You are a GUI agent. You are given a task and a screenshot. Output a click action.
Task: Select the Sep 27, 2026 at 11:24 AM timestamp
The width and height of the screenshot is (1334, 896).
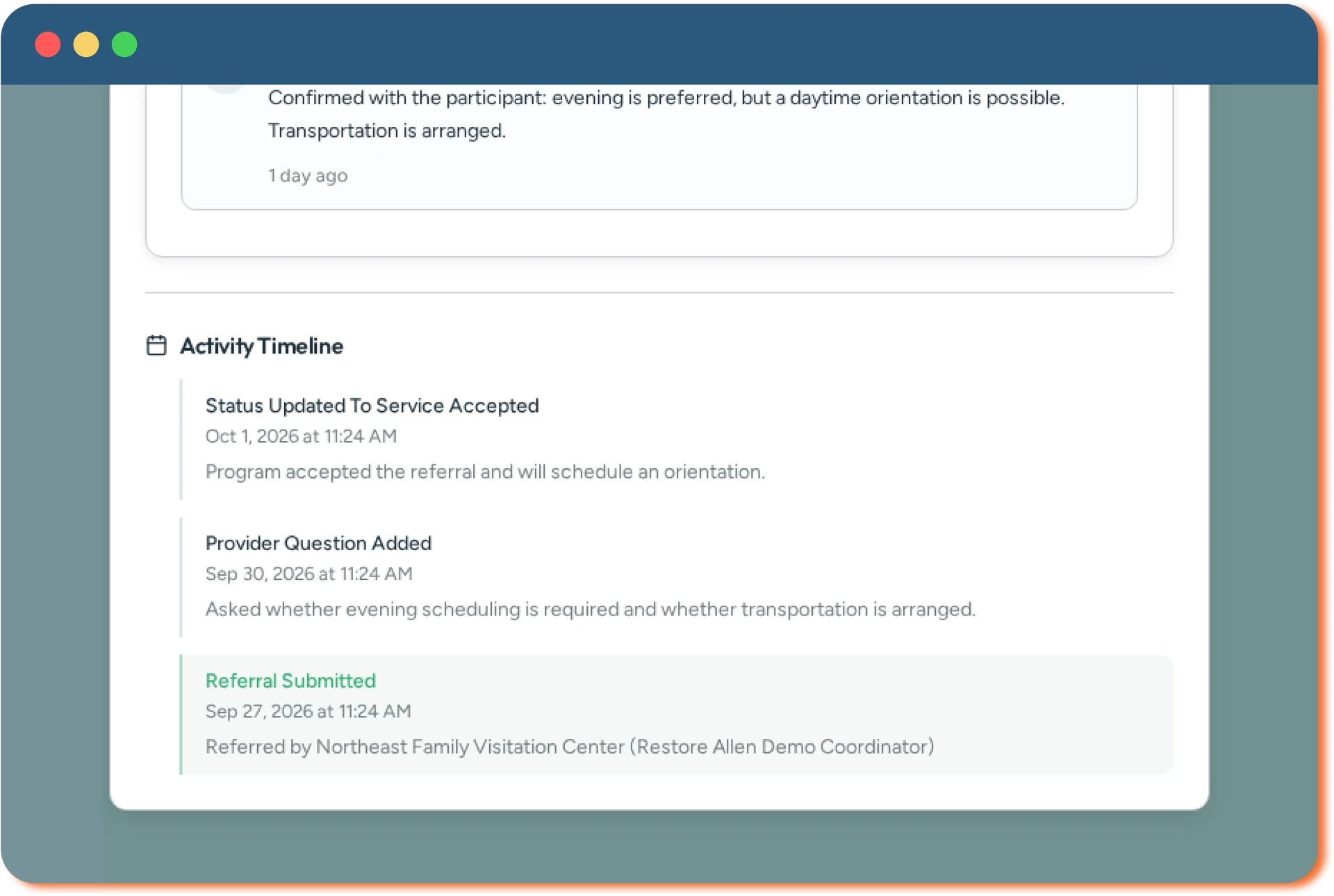tap(308, 711)
